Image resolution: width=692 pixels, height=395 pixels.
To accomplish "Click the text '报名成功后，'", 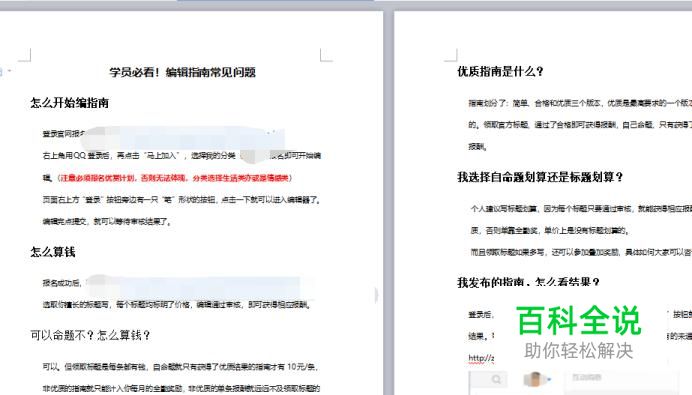I will [x=62, y=283].
